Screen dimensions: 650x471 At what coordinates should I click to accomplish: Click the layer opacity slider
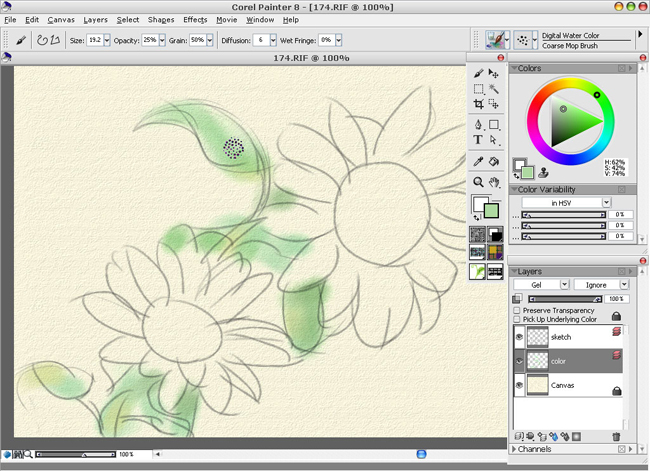(x=563, y=298)
